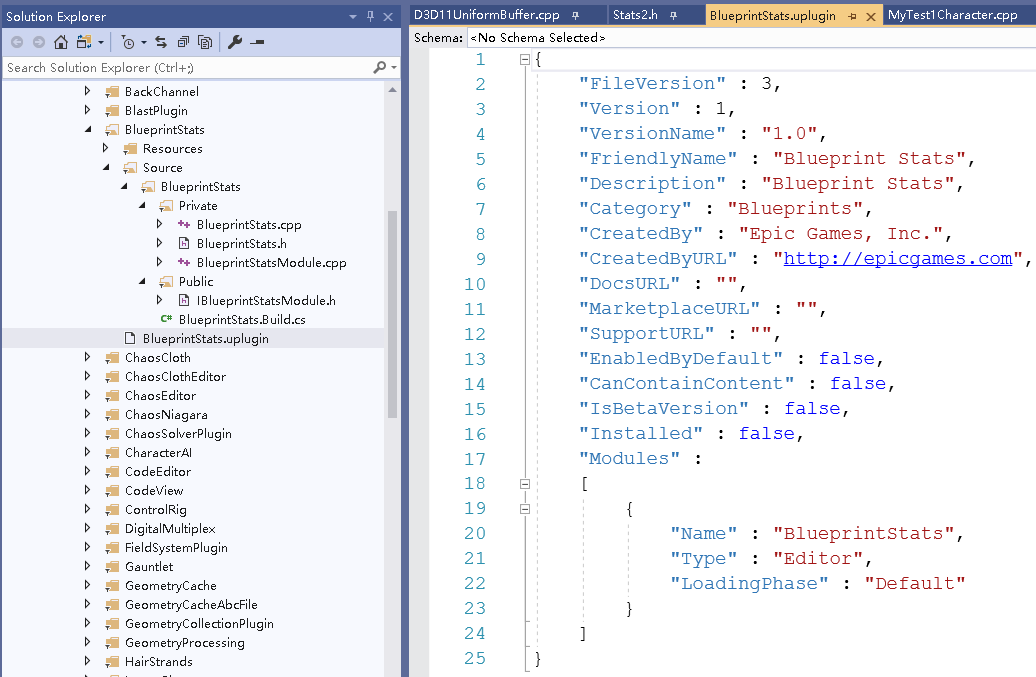
Task: Collapse the Source folder
Action: [105, 168]
